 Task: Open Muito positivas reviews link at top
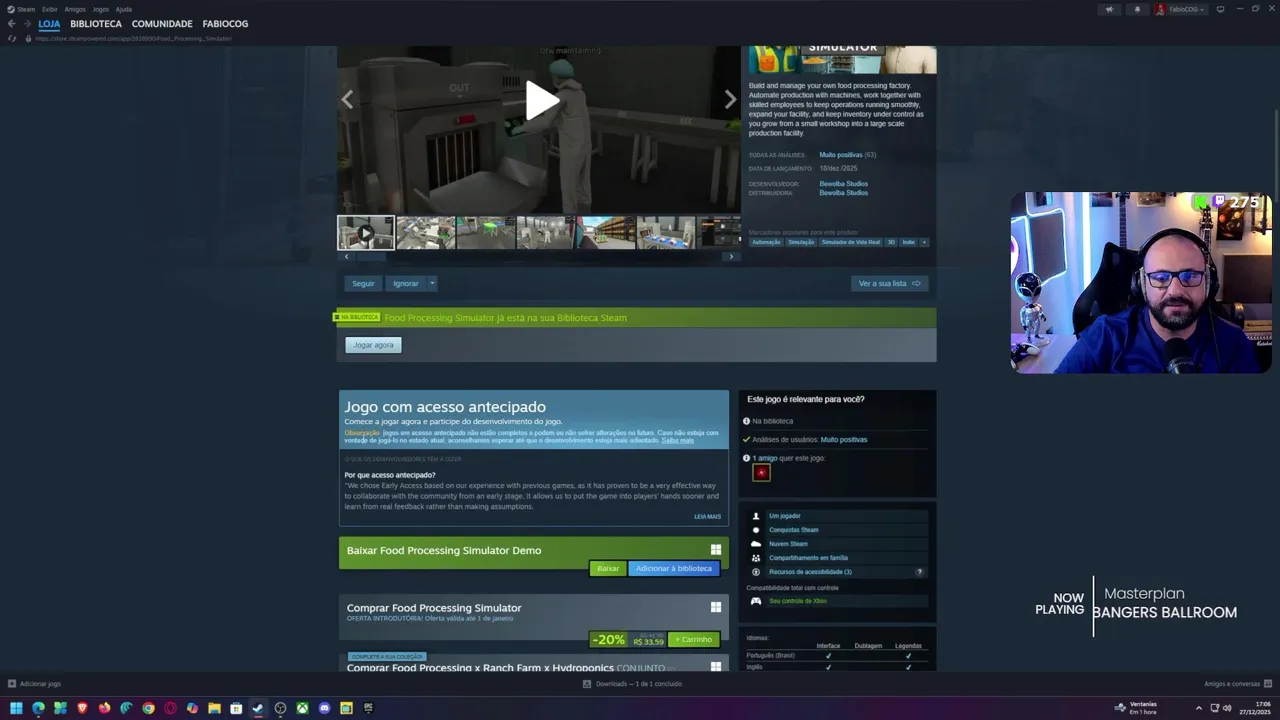point(841,155)
